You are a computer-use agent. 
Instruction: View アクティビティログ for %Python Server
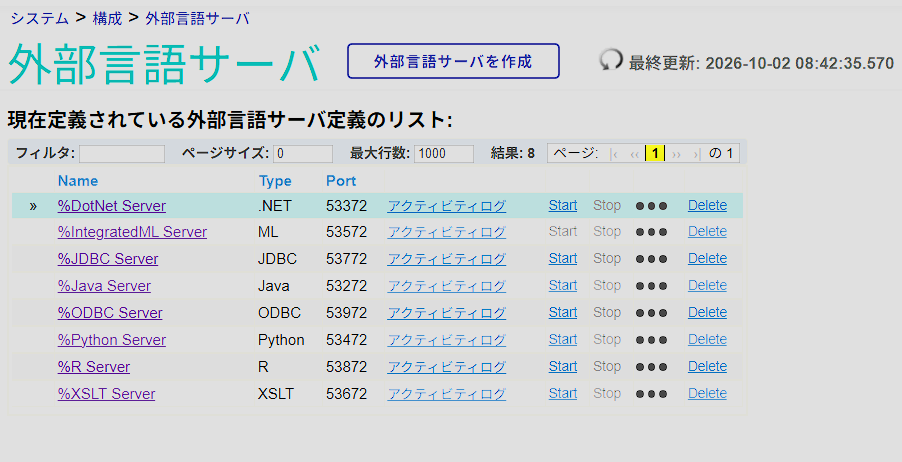click(x=447, y=340)
